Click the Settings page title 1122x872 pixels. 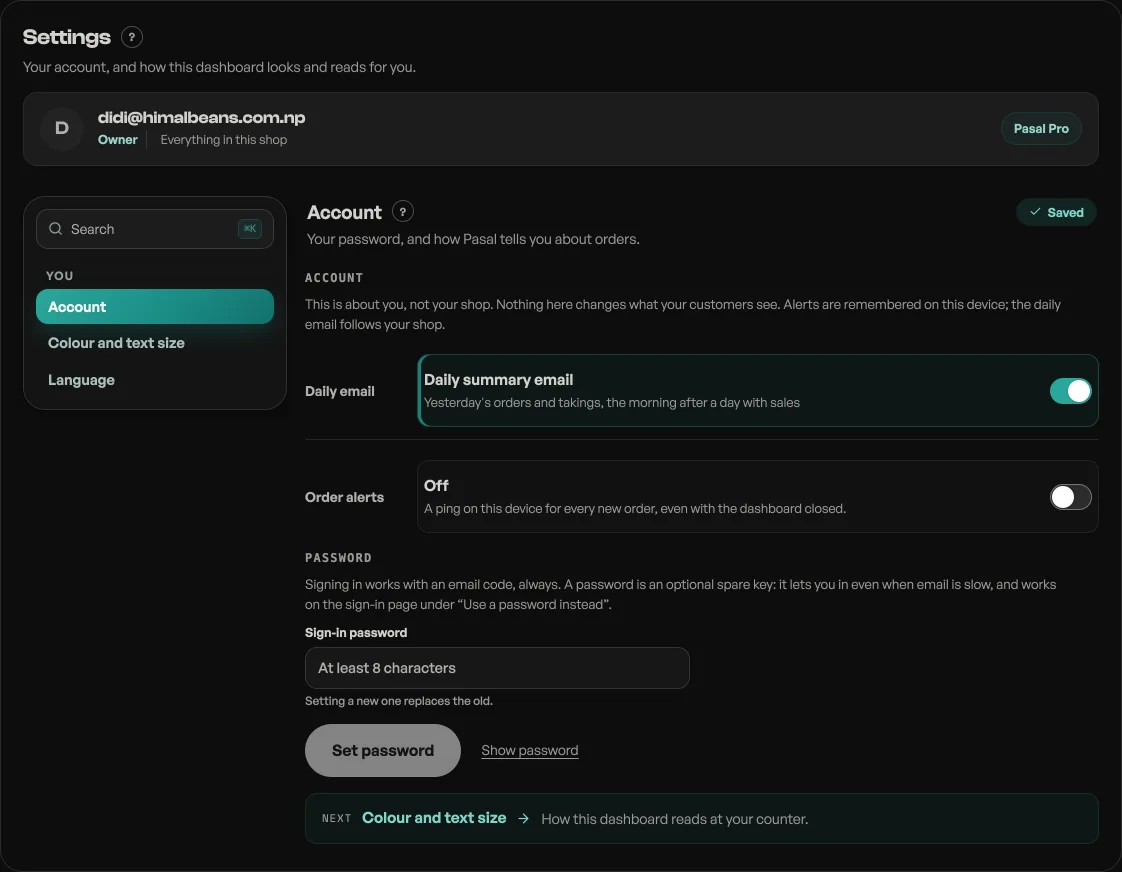tap(67, 37)
